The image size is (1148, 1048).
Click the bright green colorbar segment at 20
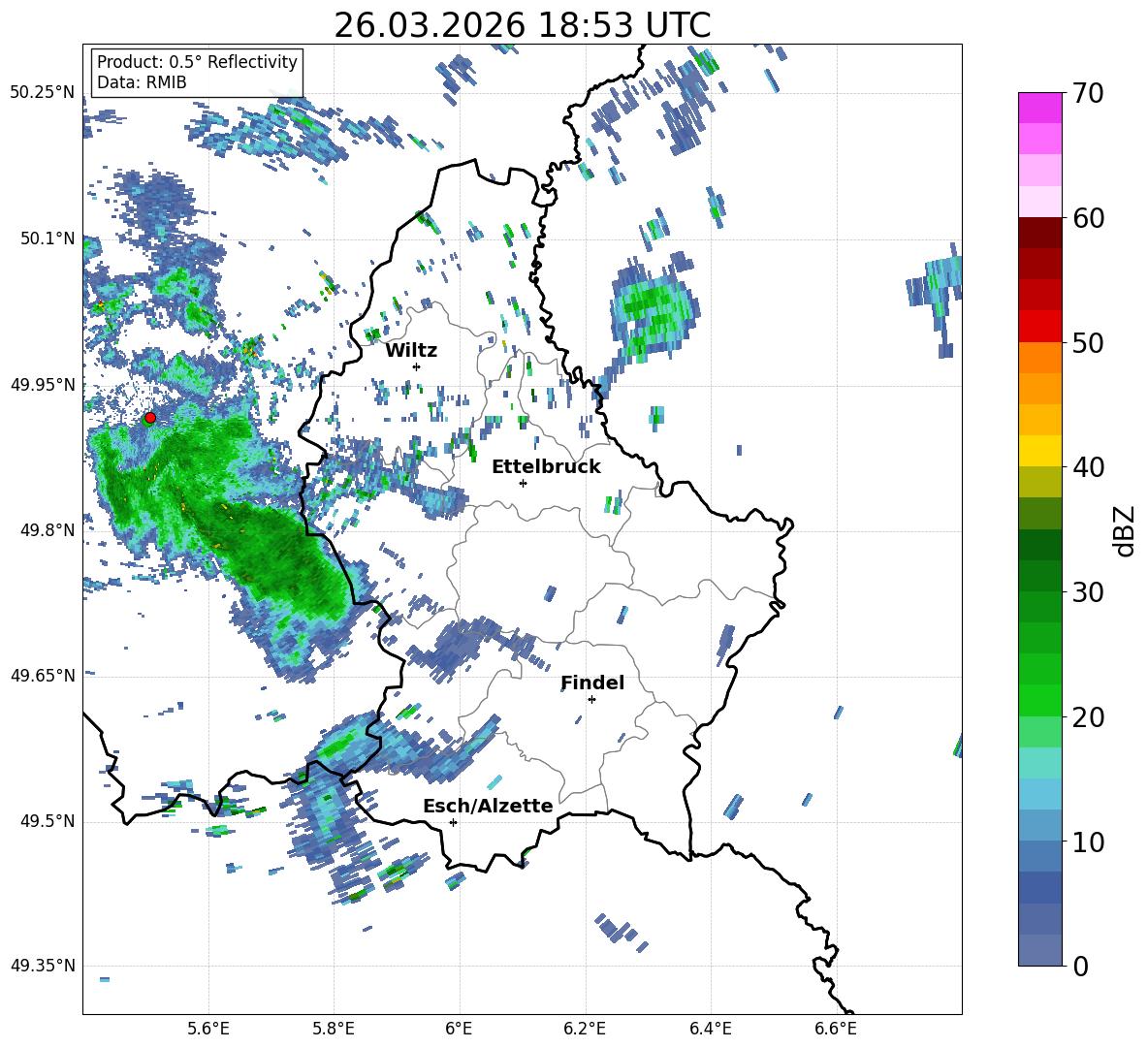pyautogui.click(x=1039, y=700)
